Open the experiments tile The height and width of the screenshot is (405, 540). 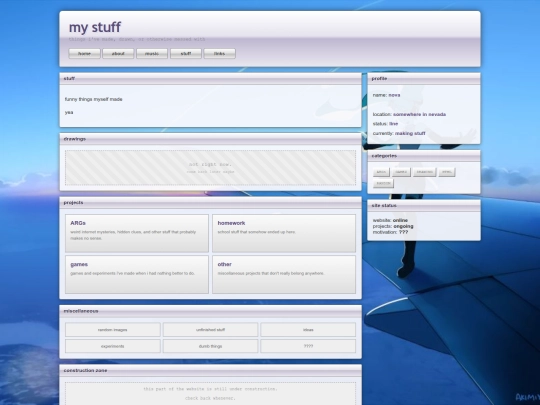click(113, 346)
